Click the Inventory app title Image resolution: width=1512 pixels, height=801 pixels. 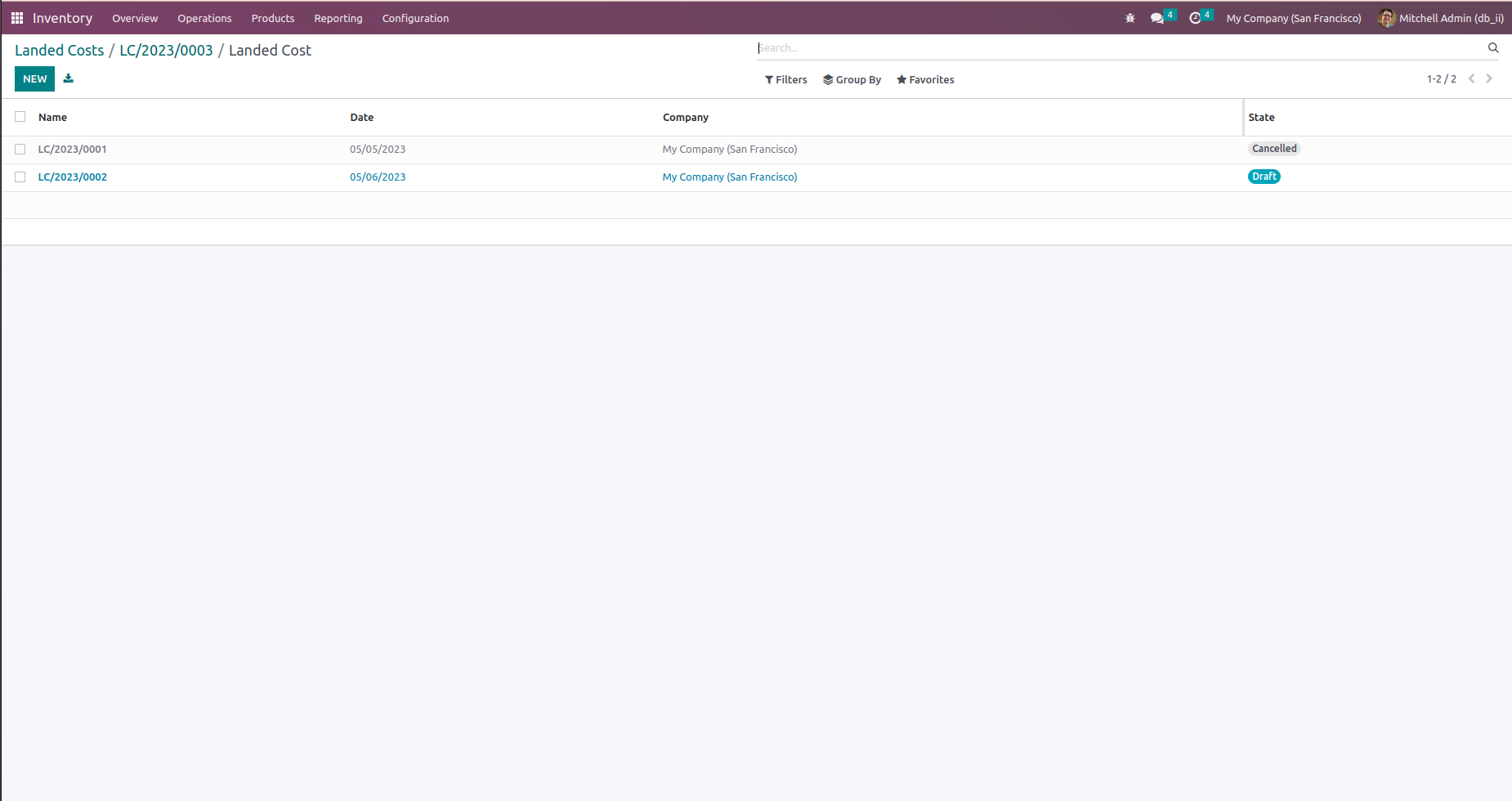[62, 18]
